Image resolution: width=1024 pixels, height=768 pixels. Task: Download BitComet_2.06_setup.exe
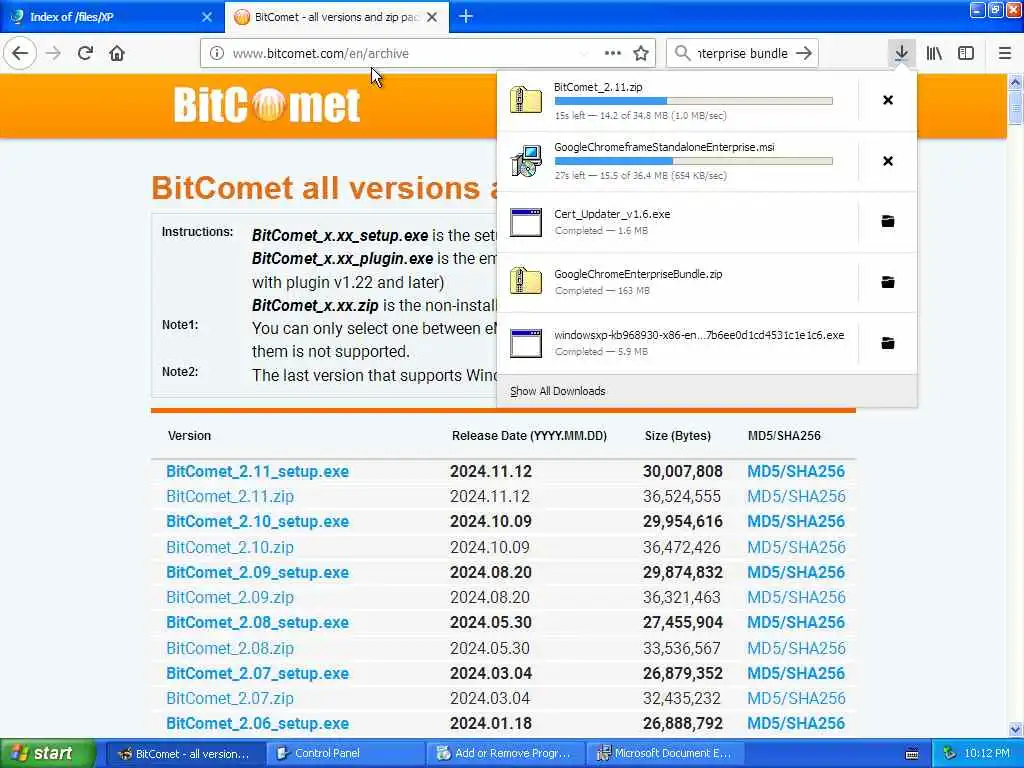[x=257, y=724]
